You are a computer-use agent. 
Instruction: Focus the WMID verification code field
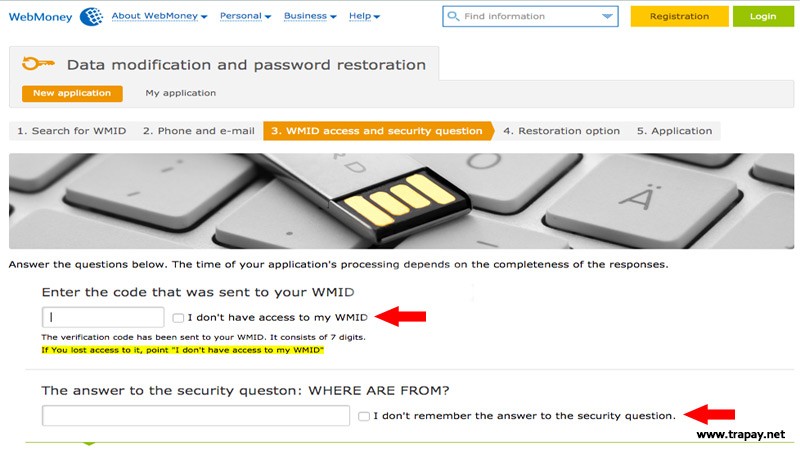(103, 317)
